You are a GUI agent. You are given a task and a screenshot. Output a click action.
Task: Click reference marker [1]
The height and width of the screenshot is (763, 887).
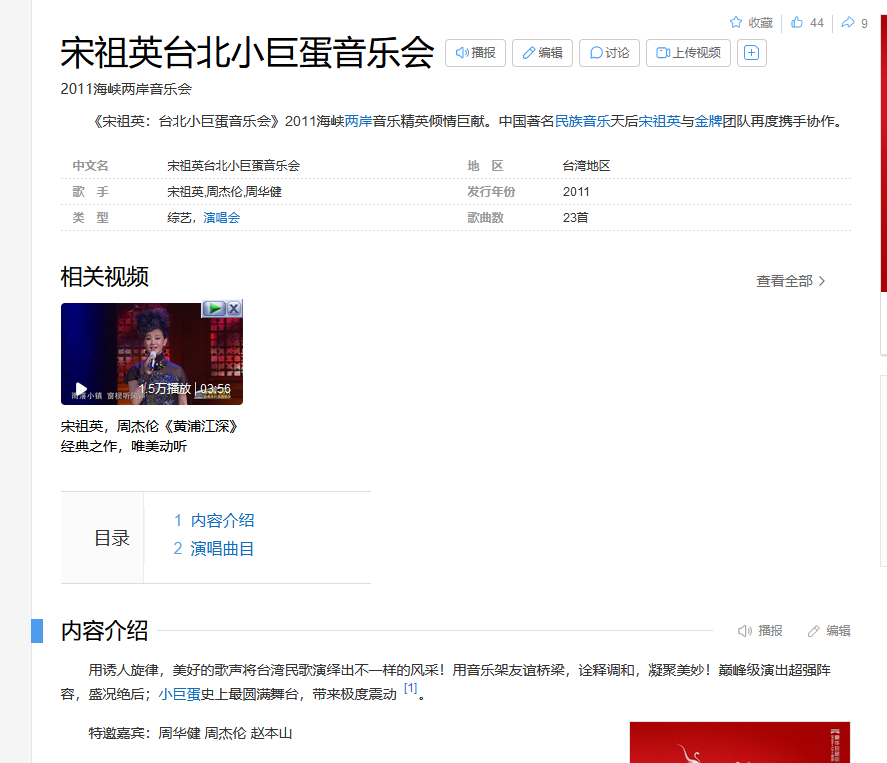coord(410,689)
